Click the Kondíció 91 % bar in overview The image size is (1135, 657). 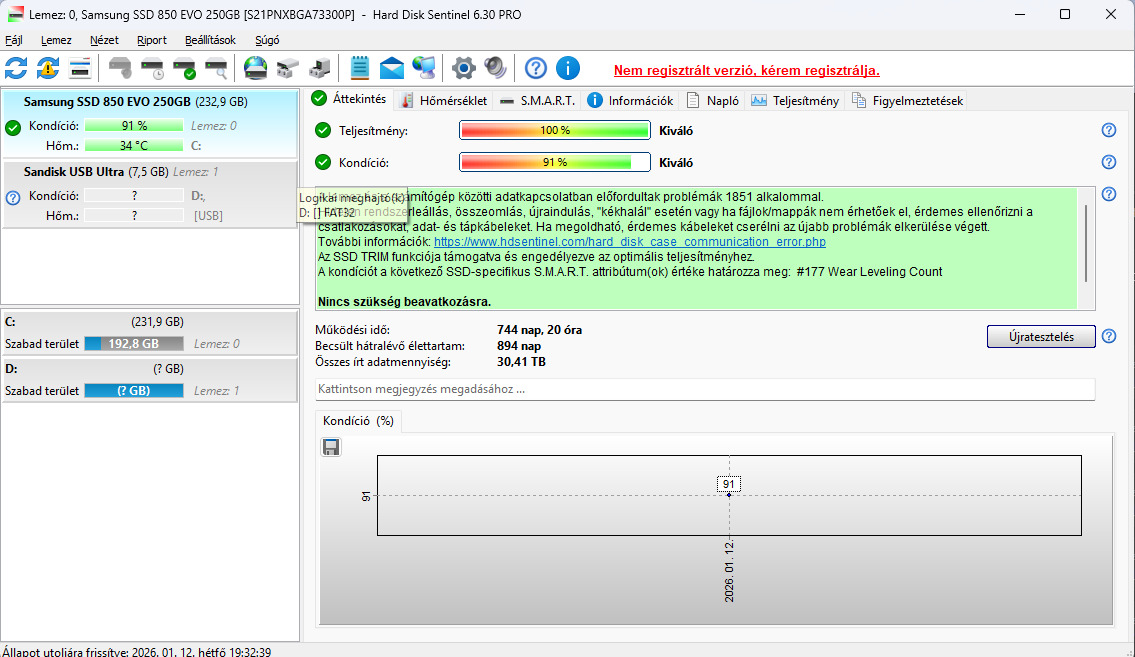coord(554,162)
